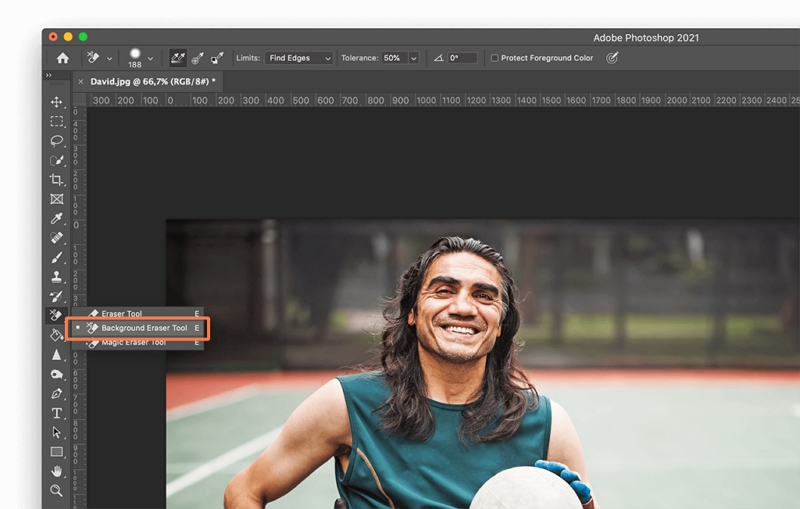Screen dimensions: 800x509
Task: Click the brush angle input field
Action: (x=462, y=58)
